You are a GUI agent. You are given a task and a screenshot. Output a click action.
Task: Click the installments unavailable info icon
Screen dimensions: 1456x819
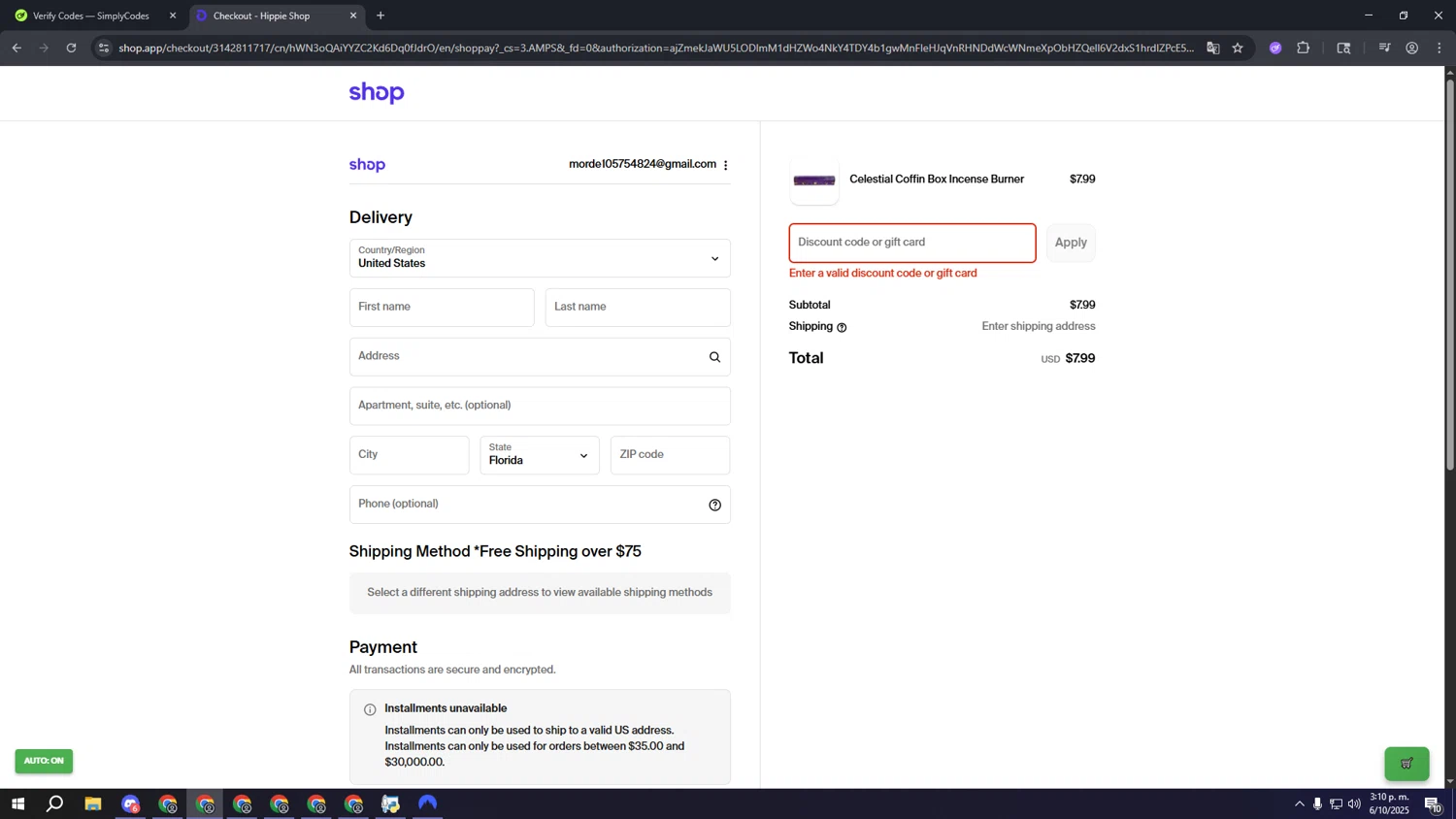click(370, 709)
